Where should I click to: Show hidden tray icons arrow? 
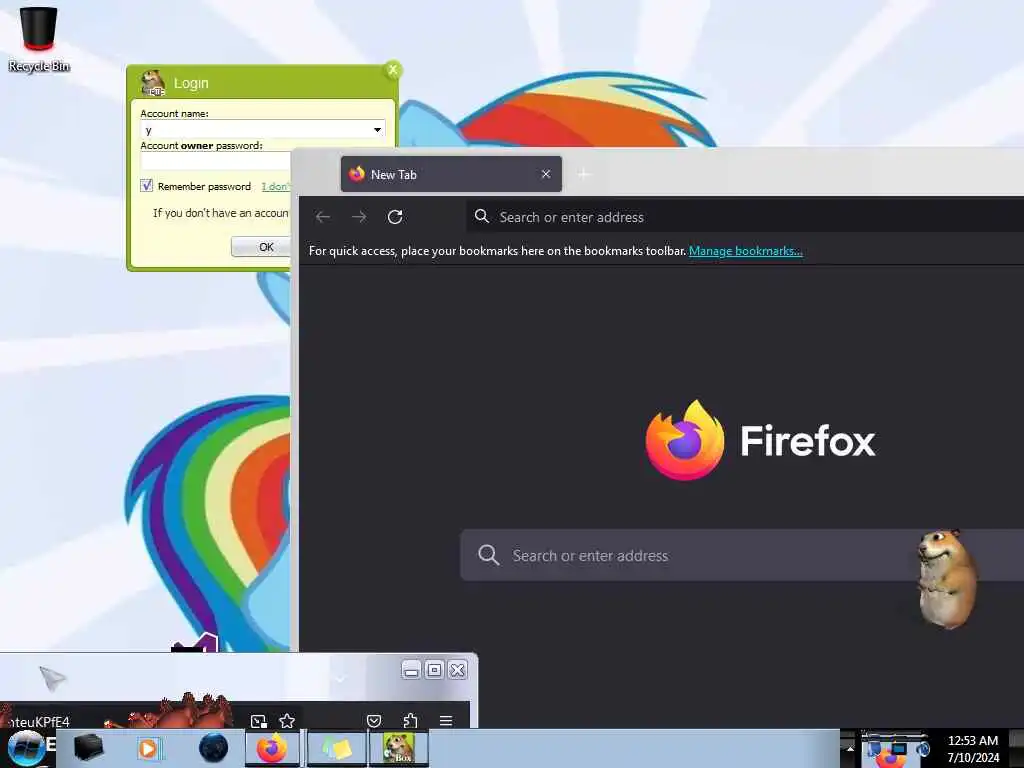click(850, 748)
